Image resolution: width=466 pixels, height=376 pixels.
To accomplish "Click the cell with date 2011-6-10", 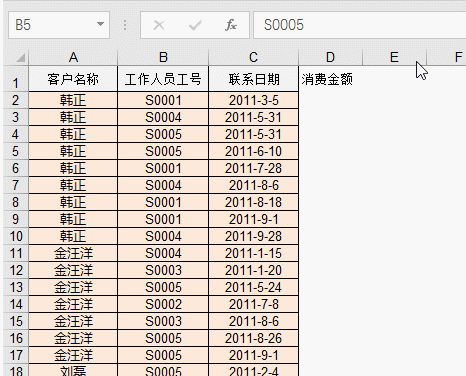I will coord(253,151).
